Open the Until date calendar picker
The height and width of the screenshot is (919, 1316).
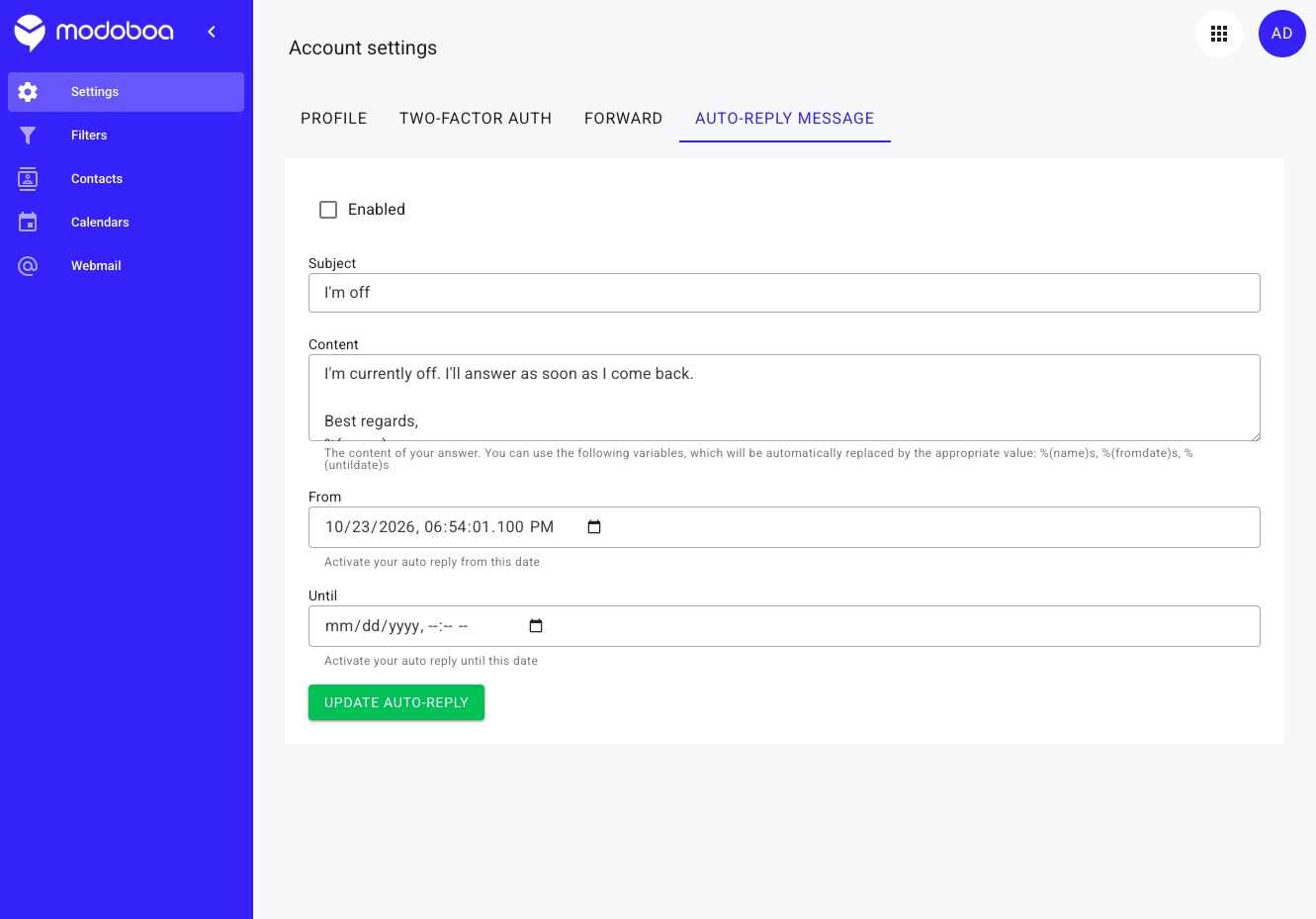coord(536,626)
